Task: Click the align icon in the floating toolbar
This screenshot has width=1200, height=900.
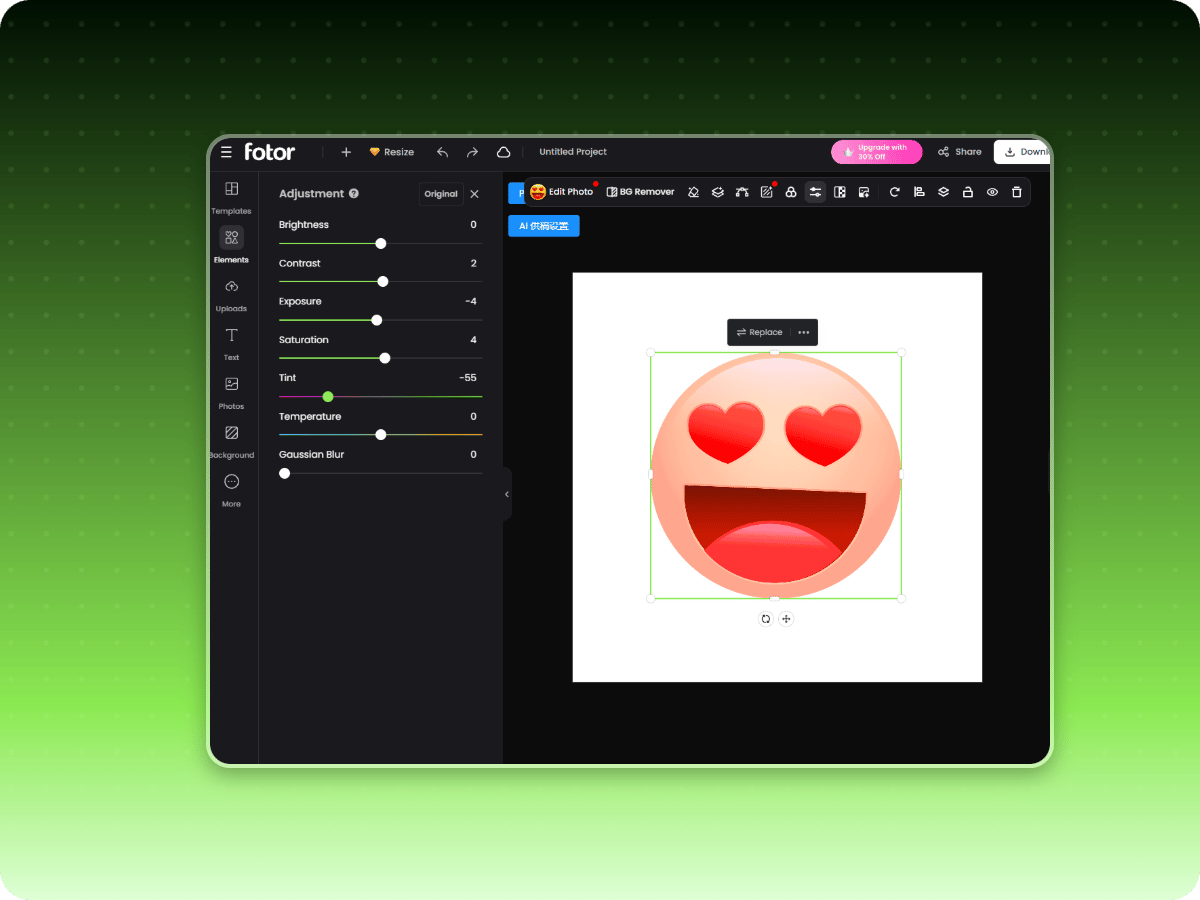Action: pos(919,192)
